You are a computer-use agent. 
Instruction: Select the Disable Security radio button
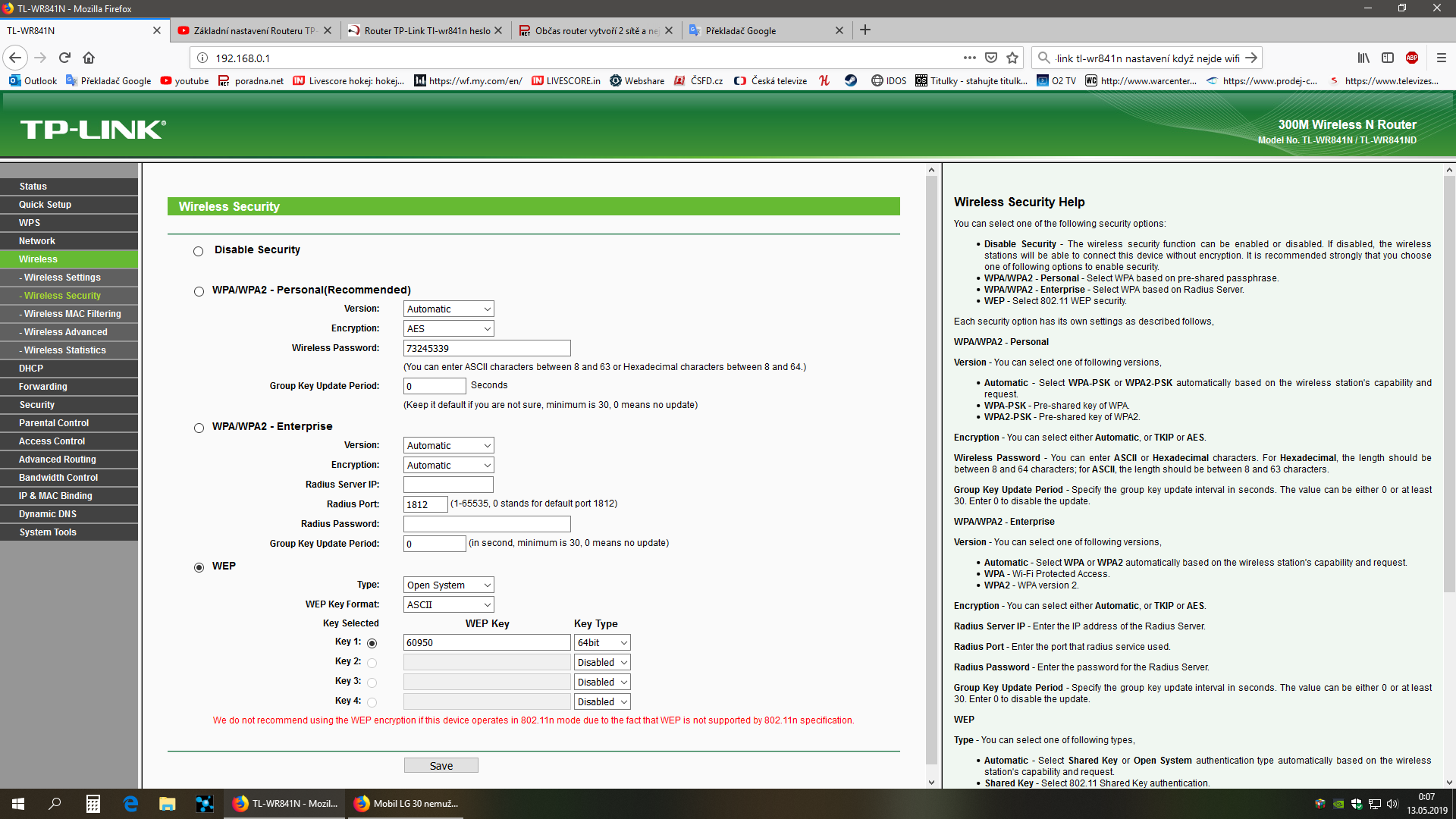(199, 251)
